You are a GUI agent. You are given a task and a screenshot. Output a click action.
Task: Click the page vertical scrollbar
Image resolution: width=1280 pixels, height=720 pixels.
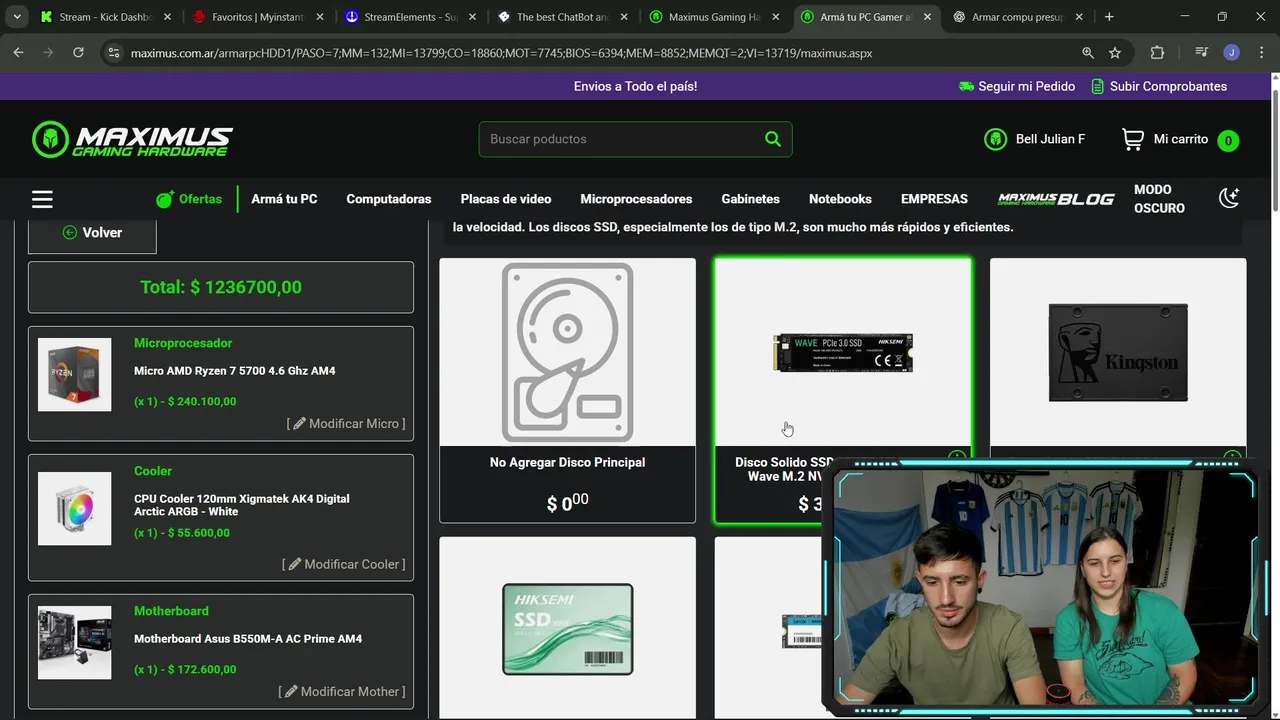1274,150
